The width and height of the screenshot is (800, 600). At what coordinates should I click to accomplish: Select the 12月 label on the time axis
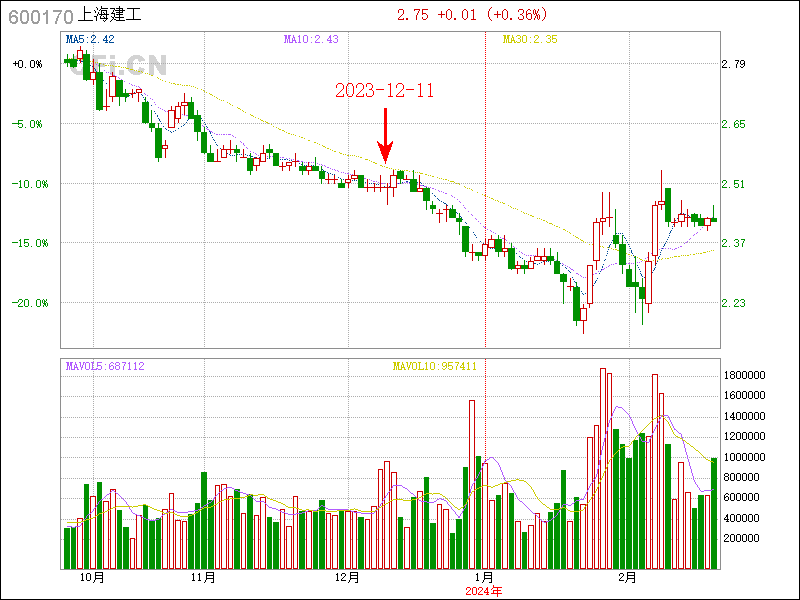[x=347, y=578]
